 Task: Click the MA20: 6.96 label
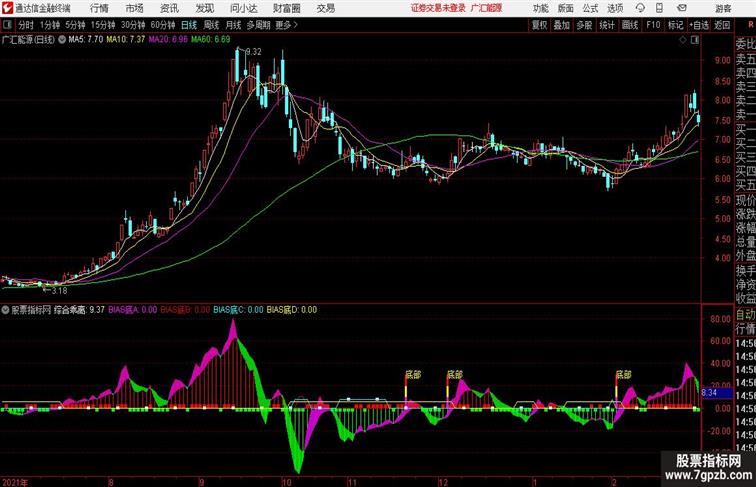(x=168, y=40)
